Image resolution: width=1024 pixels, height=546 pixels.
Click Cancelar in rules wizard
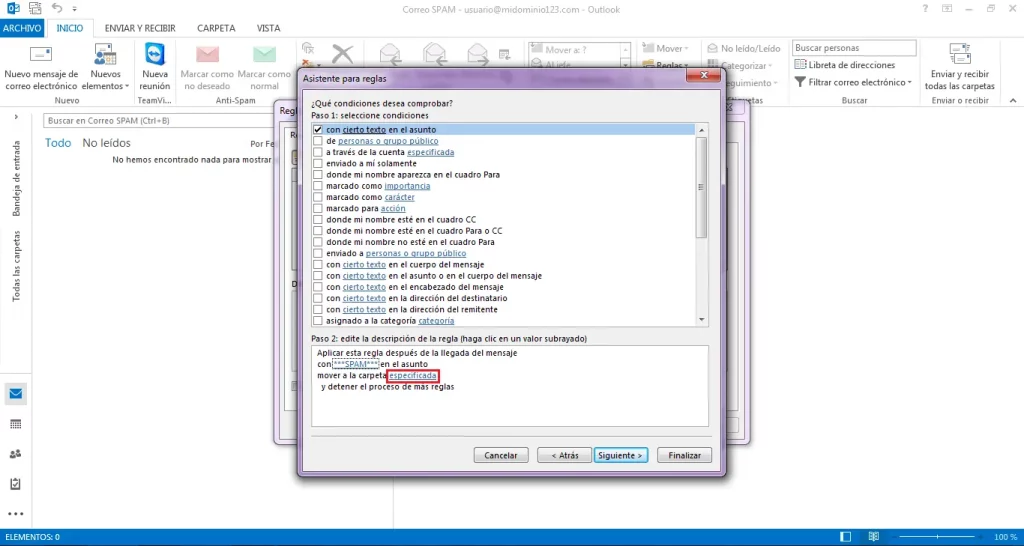[x=501, y=455]
